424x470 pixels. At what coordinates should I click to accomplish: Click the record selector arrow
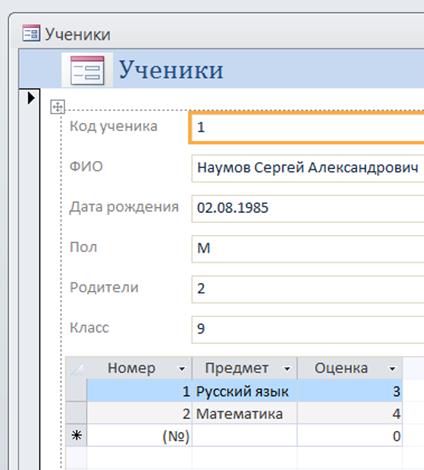click(x=31, y=98)
